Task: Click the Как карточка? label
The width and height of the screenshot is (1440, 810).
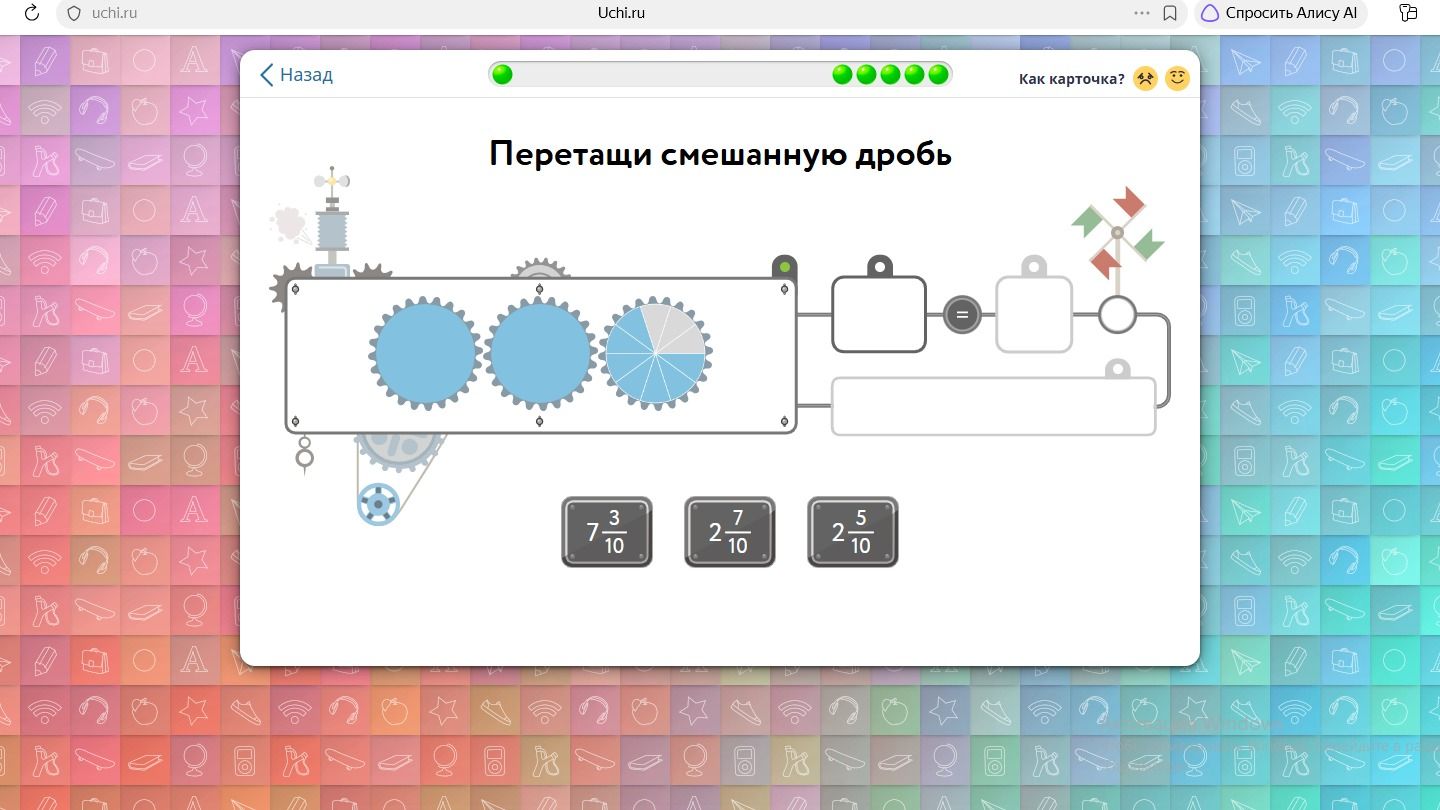Action: coord(1071,78)
